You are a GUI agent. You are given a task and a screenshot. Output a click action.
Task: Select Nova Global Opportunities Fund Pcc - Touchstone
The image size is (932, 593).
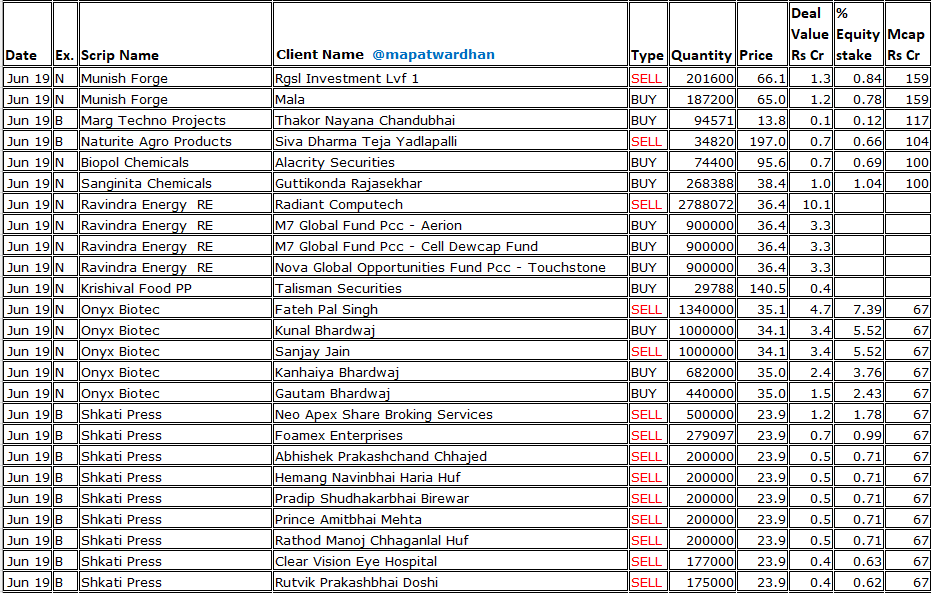[x=440, y=267]
